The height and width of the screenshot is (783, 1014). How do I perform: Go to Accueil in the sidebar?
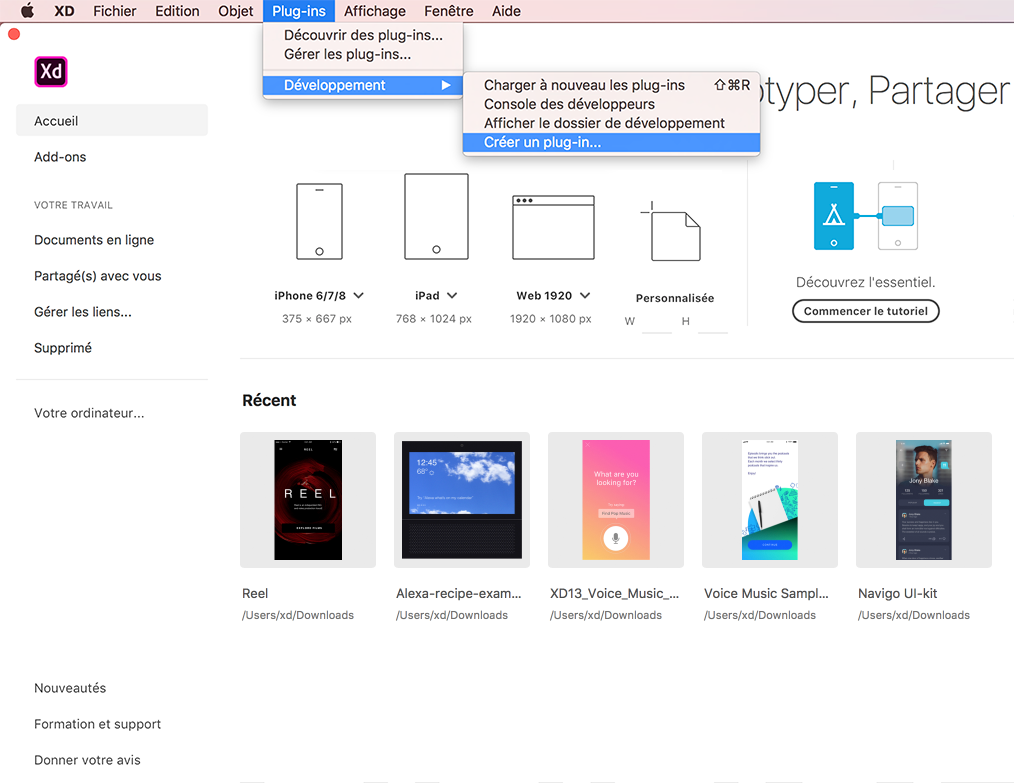[112, 120]
